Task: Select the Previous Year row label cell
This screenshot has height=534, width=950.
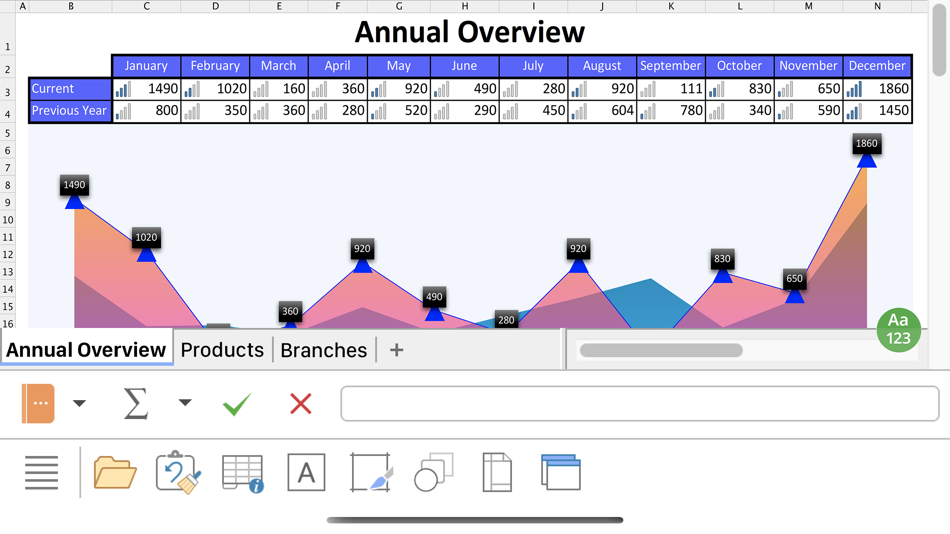Action: tap(70, 111)
